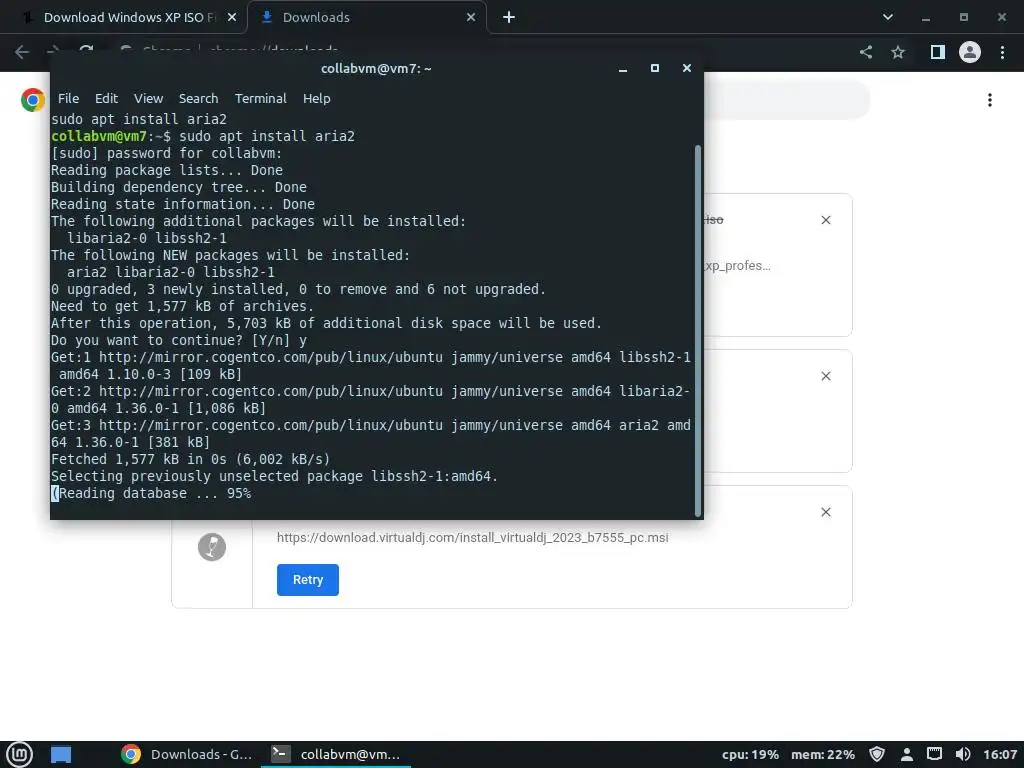Click the cpu: 19% monitor
1024x768 pixels.
coord(750,754)
